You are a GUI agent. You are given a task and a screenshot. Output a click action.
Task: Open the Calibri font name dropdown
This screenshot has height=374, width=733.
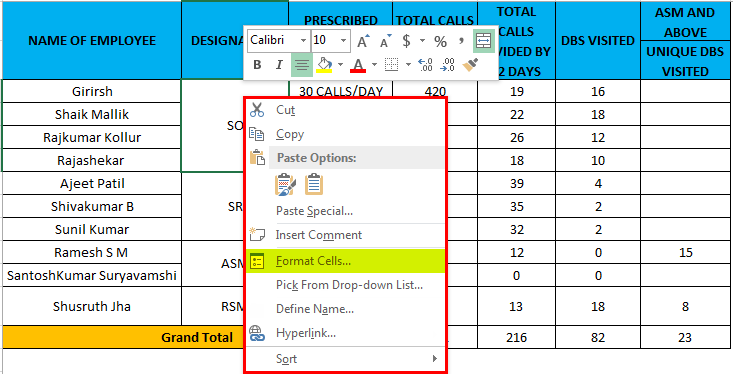point(304,41)
